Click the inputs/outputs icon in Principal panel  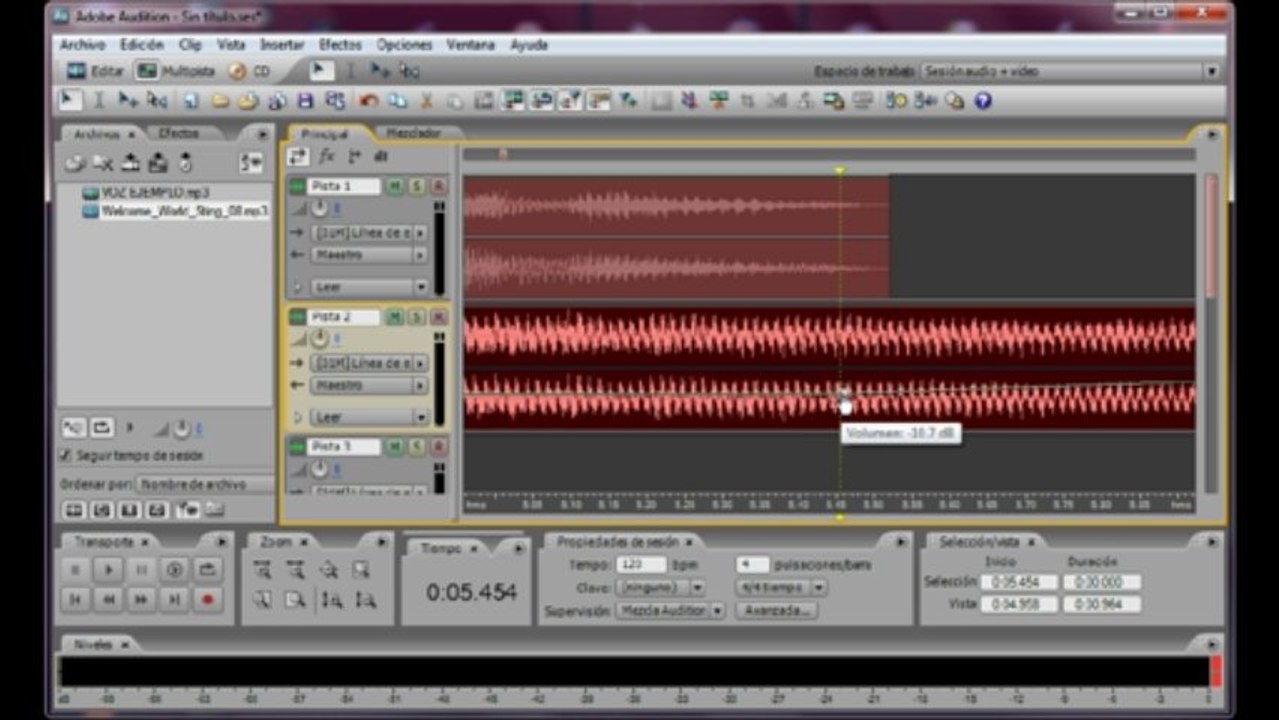tap(298, 156)
